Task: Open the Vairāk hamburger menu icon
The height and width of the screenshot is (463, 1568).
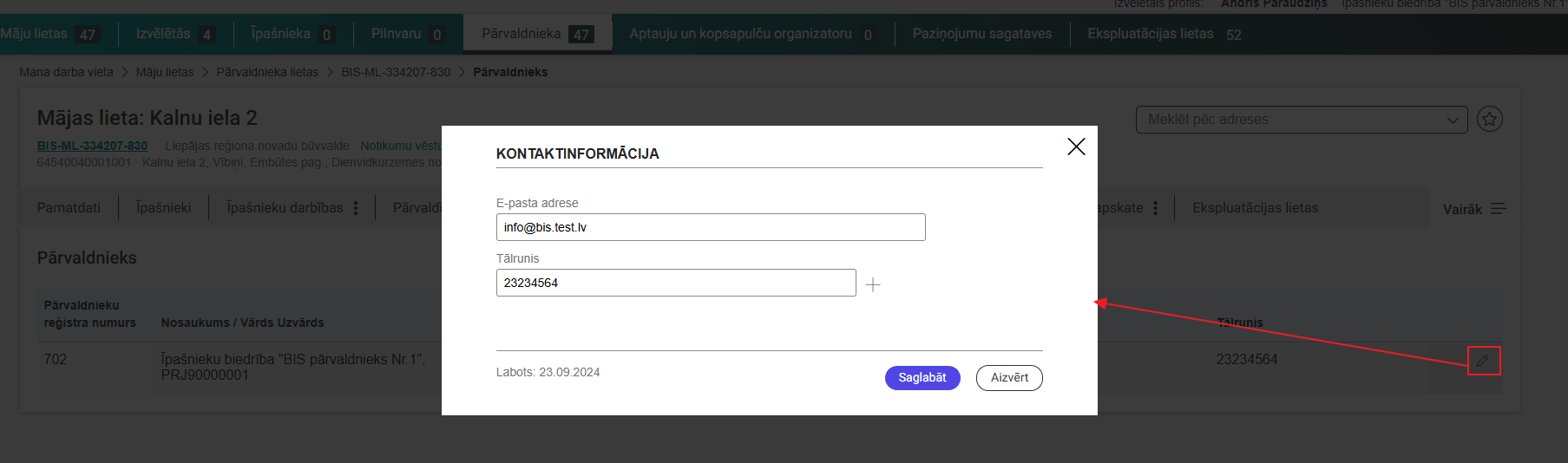Action: tap(1499, 209)
